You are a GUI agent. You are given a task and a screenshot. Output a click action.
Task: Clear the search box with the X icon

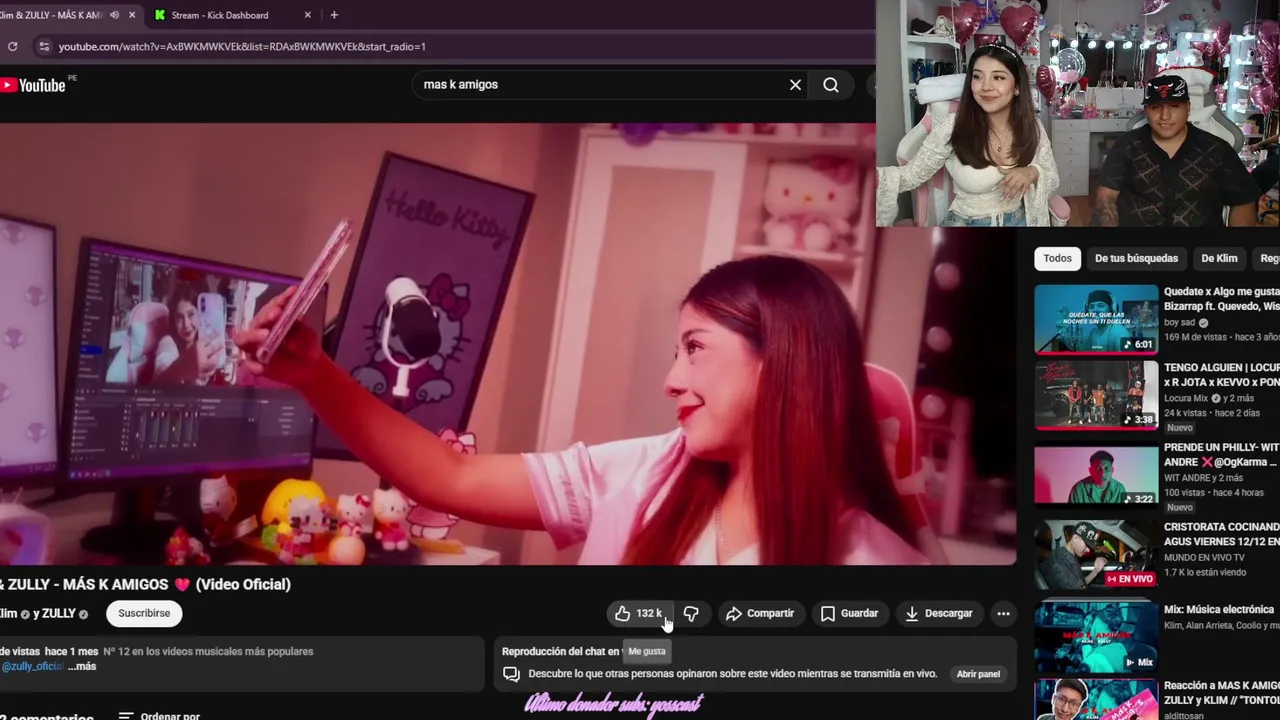(x=795, y=85)
